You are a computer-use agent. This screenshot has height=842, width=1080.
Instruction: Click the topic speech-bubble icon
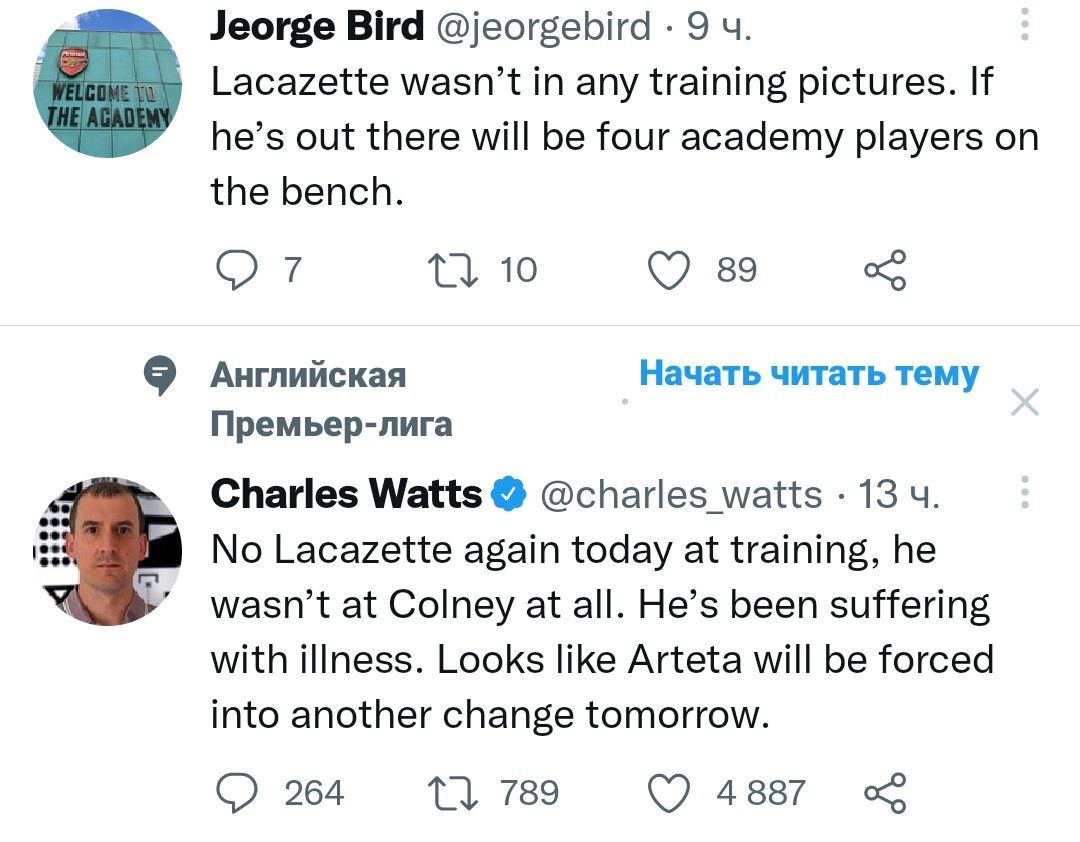[157, 376]
